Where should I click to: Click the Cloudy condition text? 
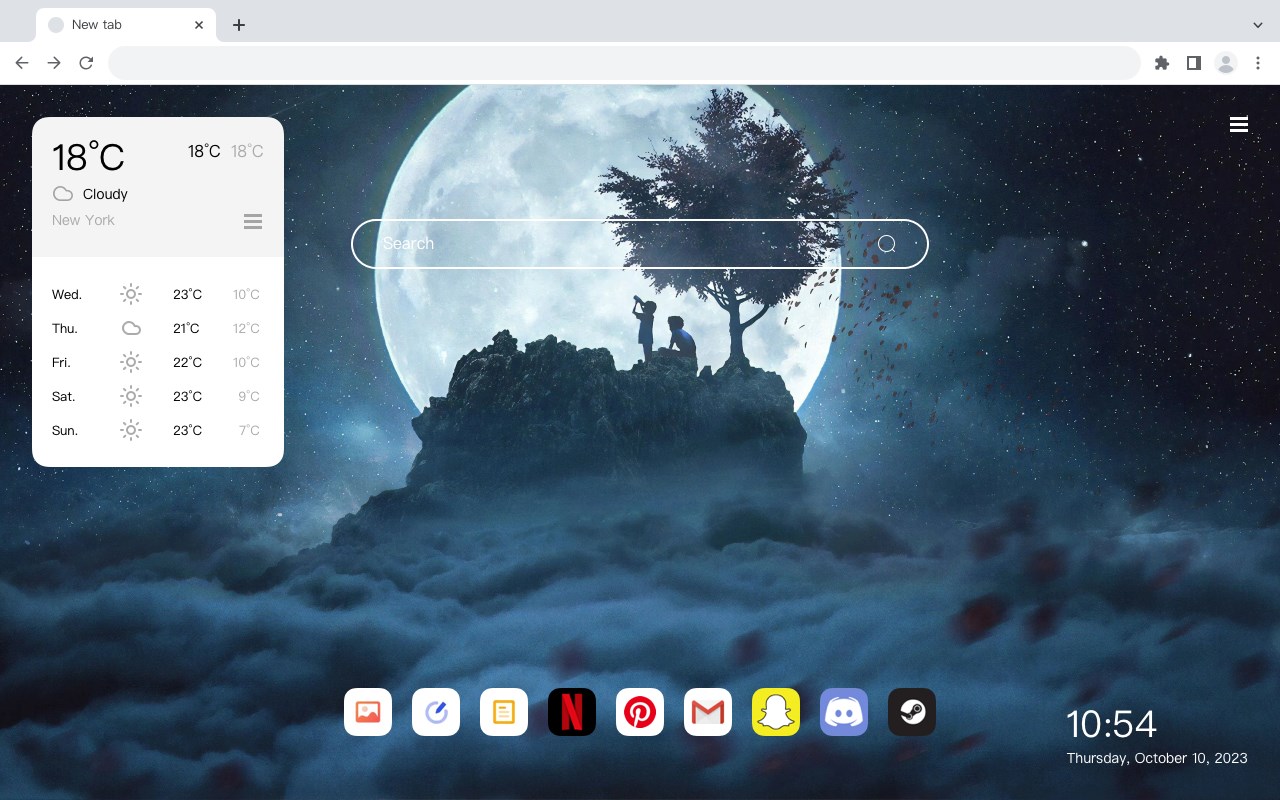(105, 194)
